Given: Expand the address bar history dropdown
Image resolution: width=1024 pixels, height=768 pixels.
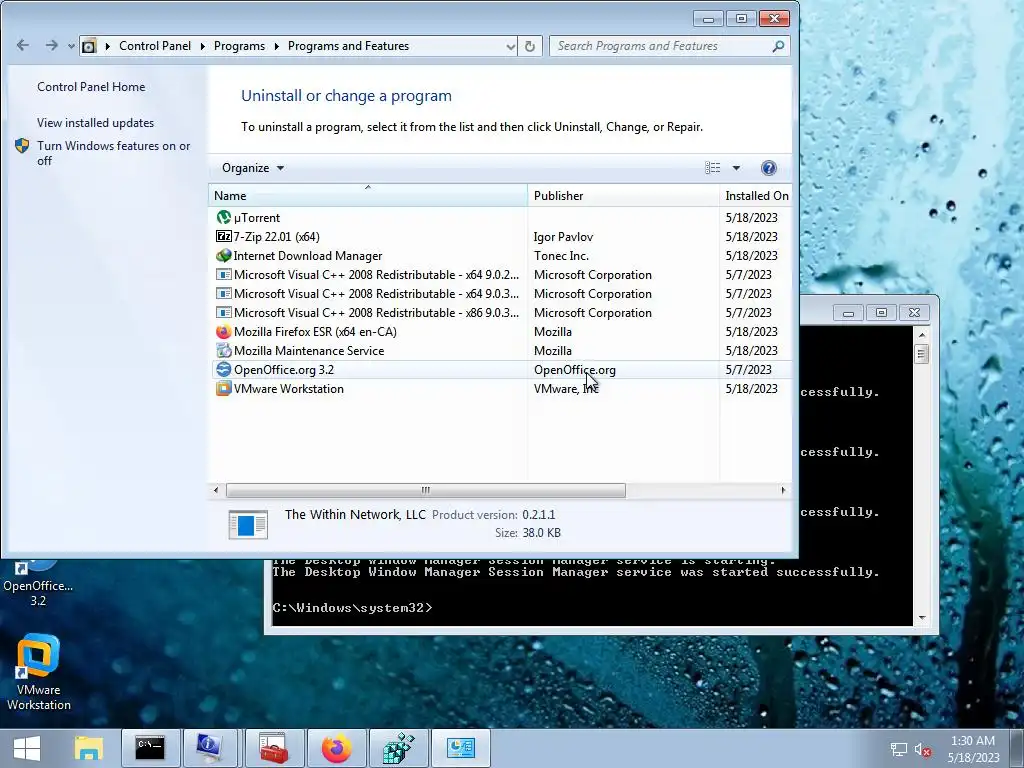Looking at the screenshot, I should (510, 46).
